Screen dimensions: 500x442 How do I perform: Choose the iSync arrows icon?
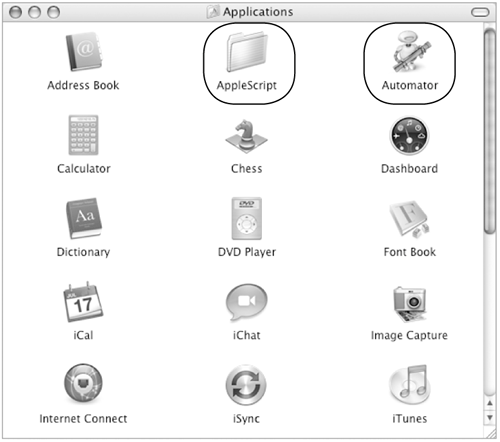pos(246,385)
